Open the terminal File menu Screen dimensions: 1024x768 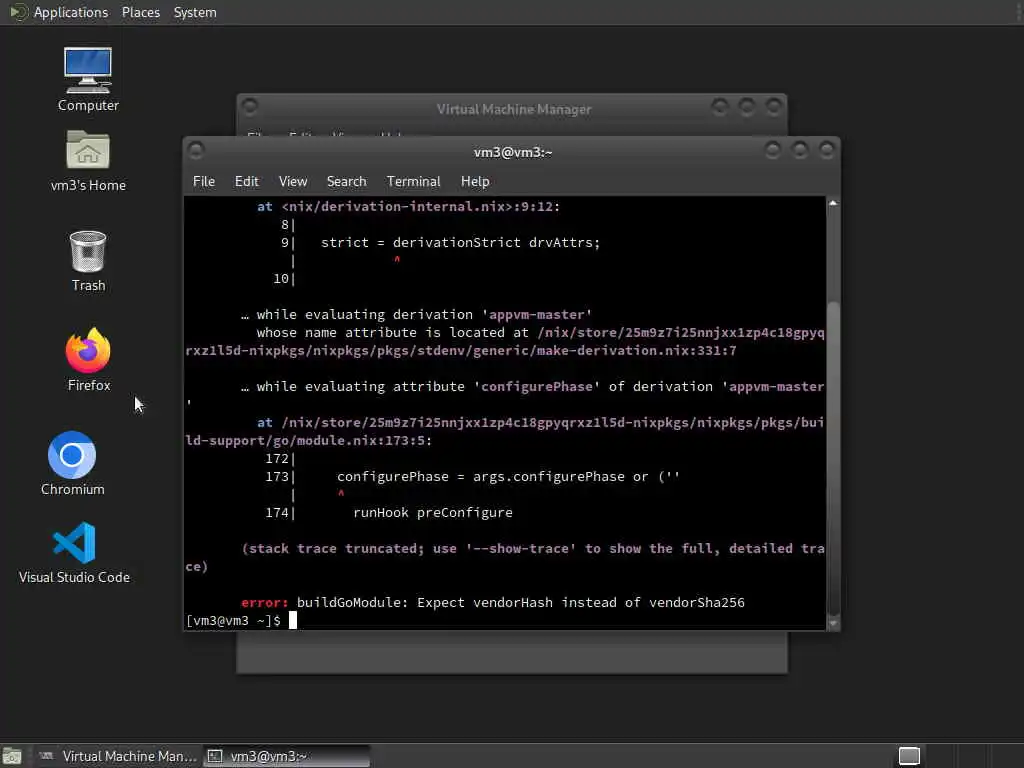204,182
